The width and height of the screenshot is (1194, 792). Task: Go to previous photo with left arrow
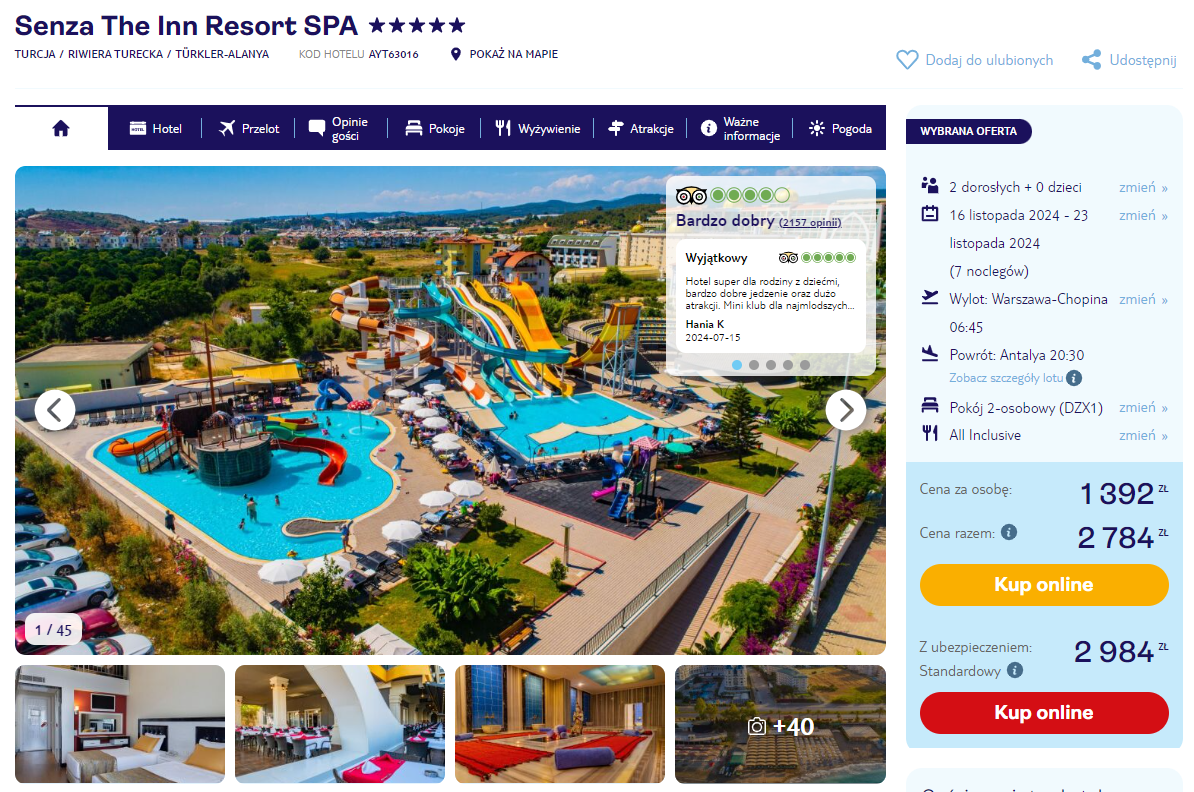55,410
